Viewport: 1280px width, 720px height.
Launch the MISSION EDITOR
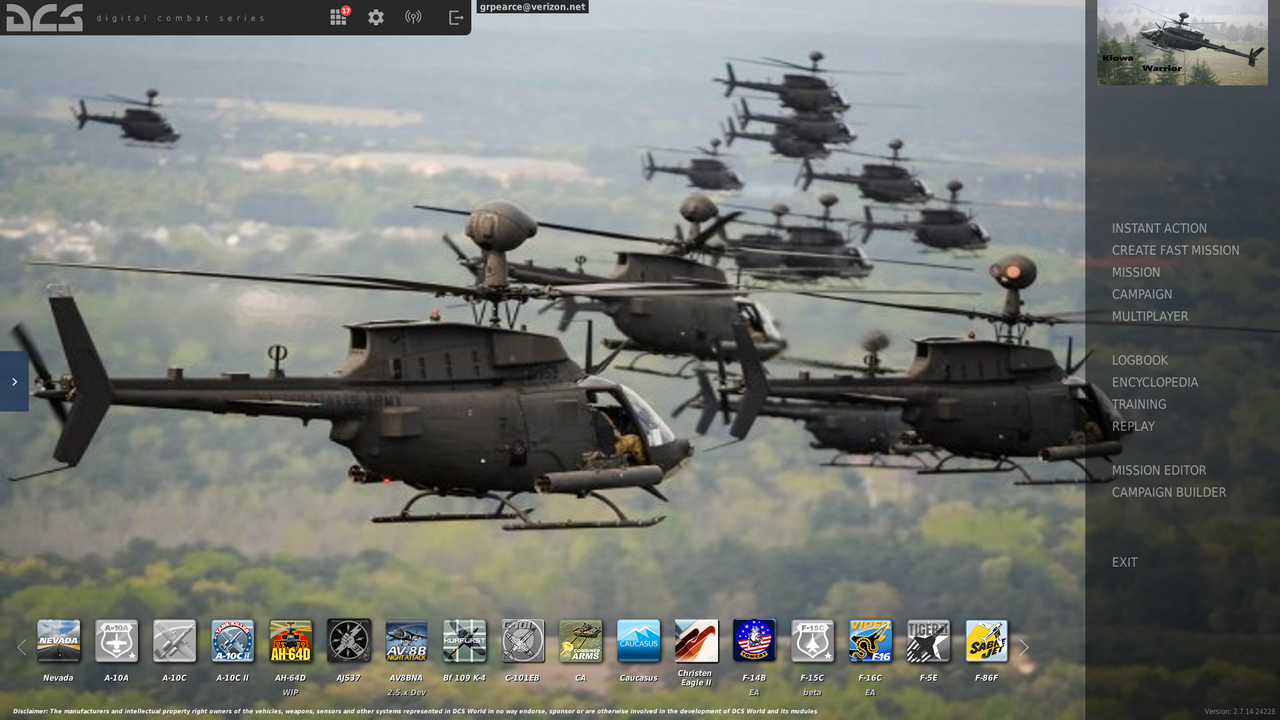[1159, 470]
